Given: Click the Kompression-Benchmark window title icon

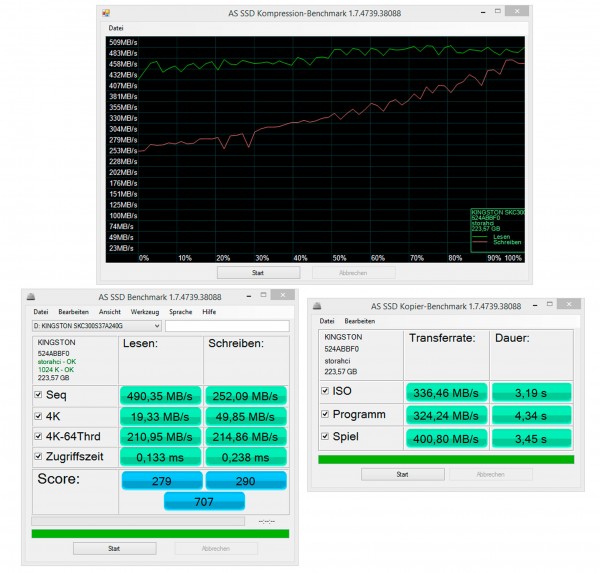Looking at the screenshot, I should [106, 13].
